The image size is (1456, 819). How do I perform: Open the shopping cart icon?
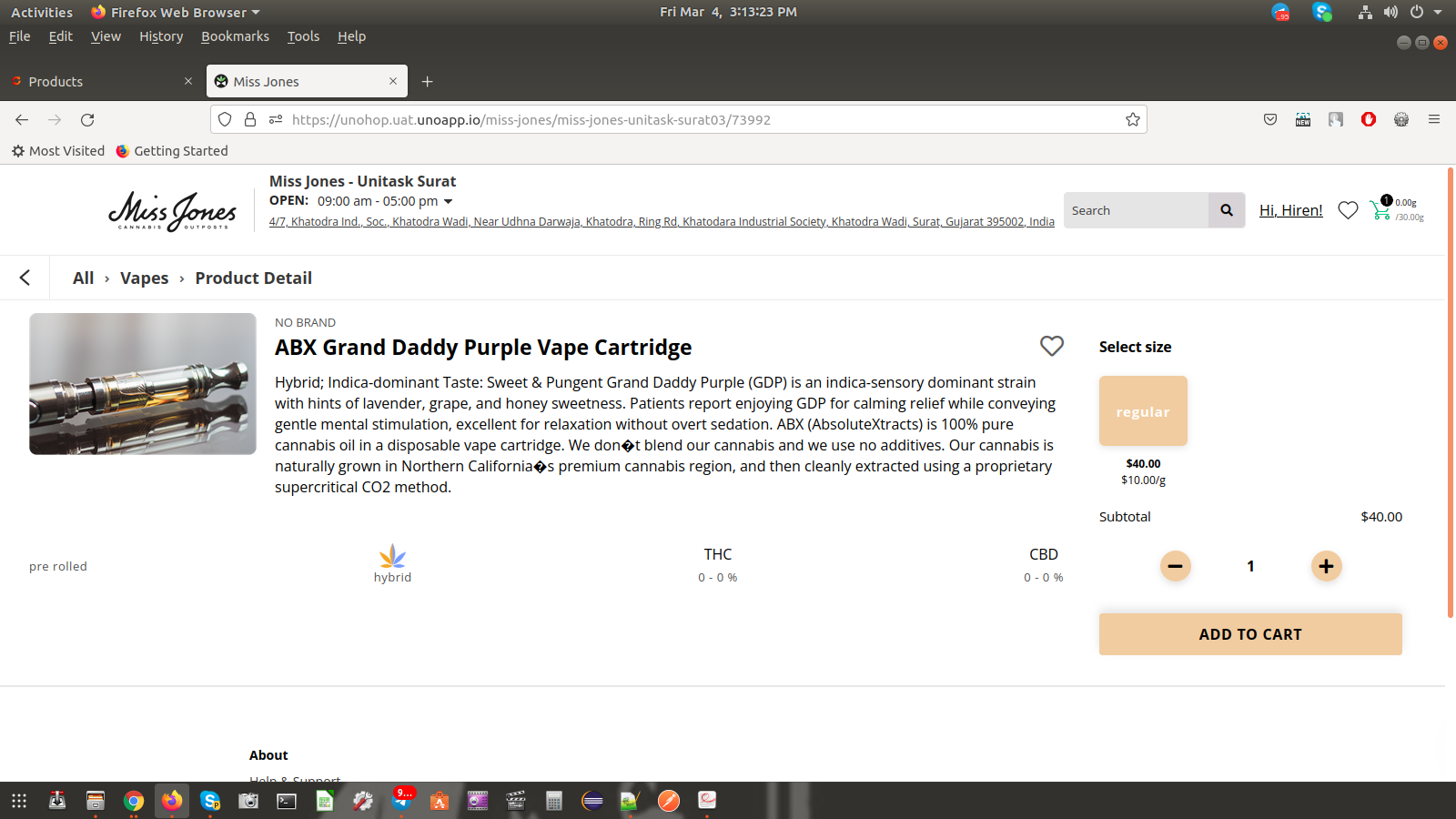coord(1380,210)
